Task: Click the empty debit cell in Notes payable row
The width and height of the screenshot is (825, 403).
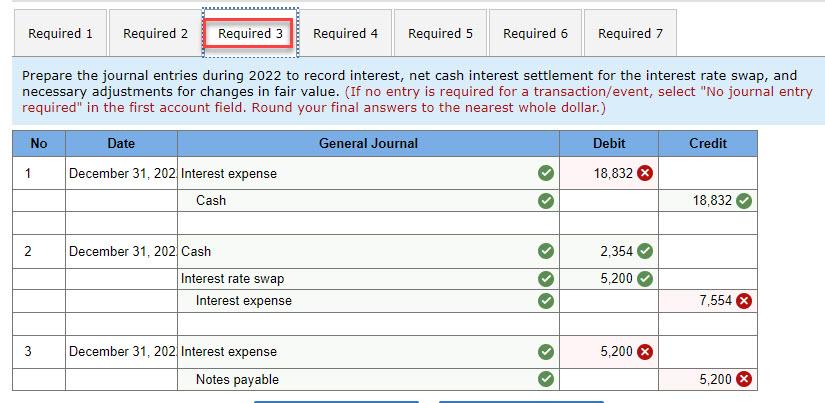Action: click(609, 379)
